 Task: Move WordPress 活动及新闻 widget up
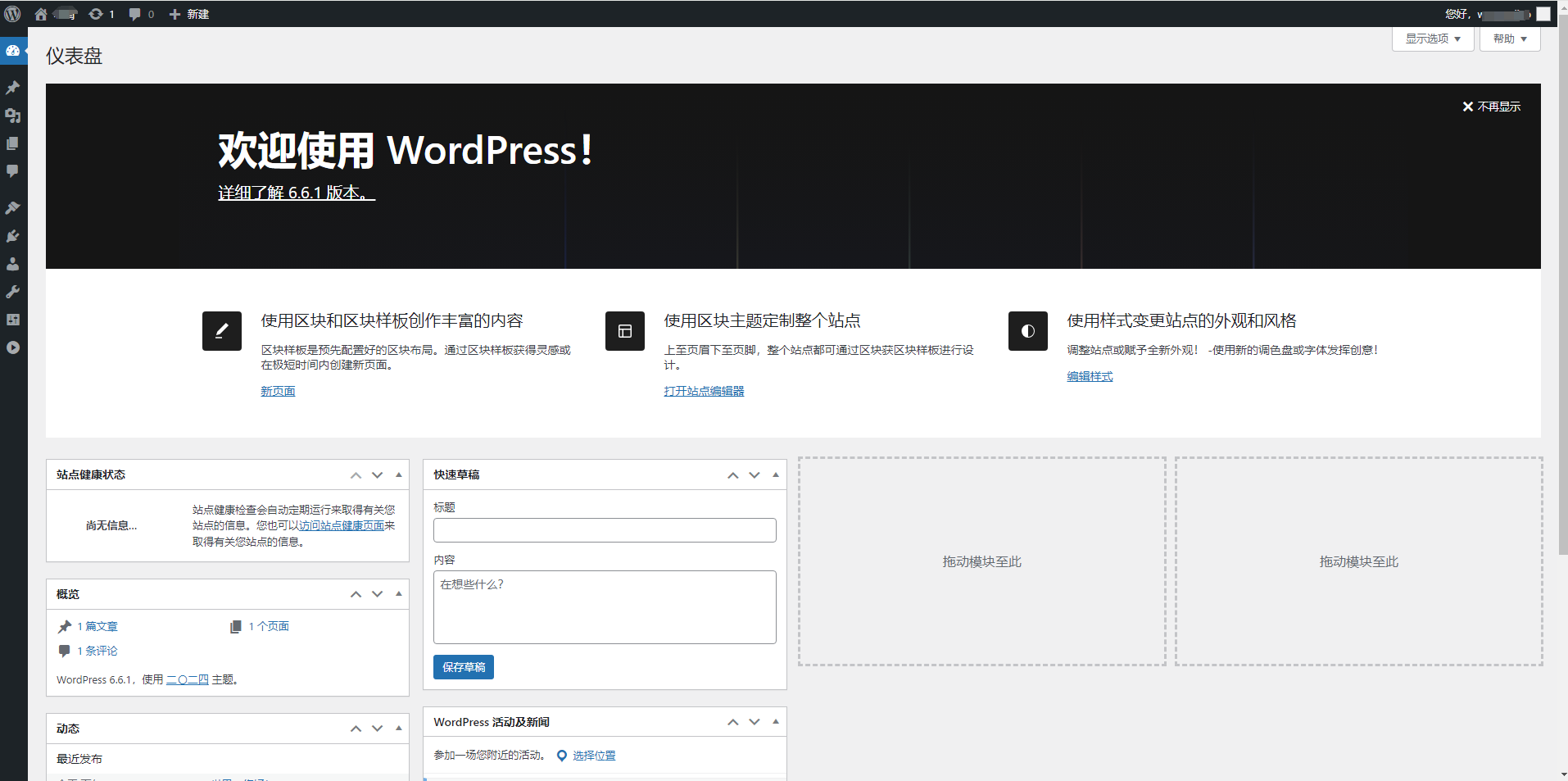pos(733,722)
